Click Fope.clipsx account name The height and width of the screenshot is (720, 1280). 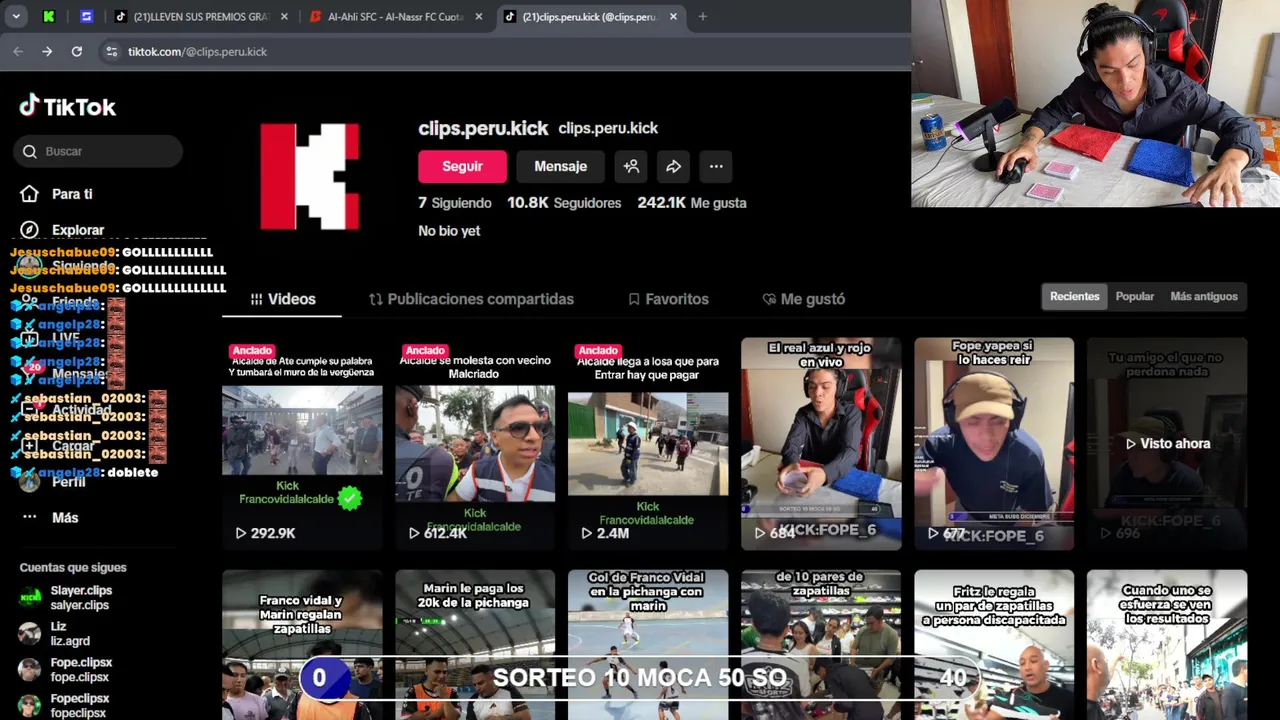tap(81, 663)
